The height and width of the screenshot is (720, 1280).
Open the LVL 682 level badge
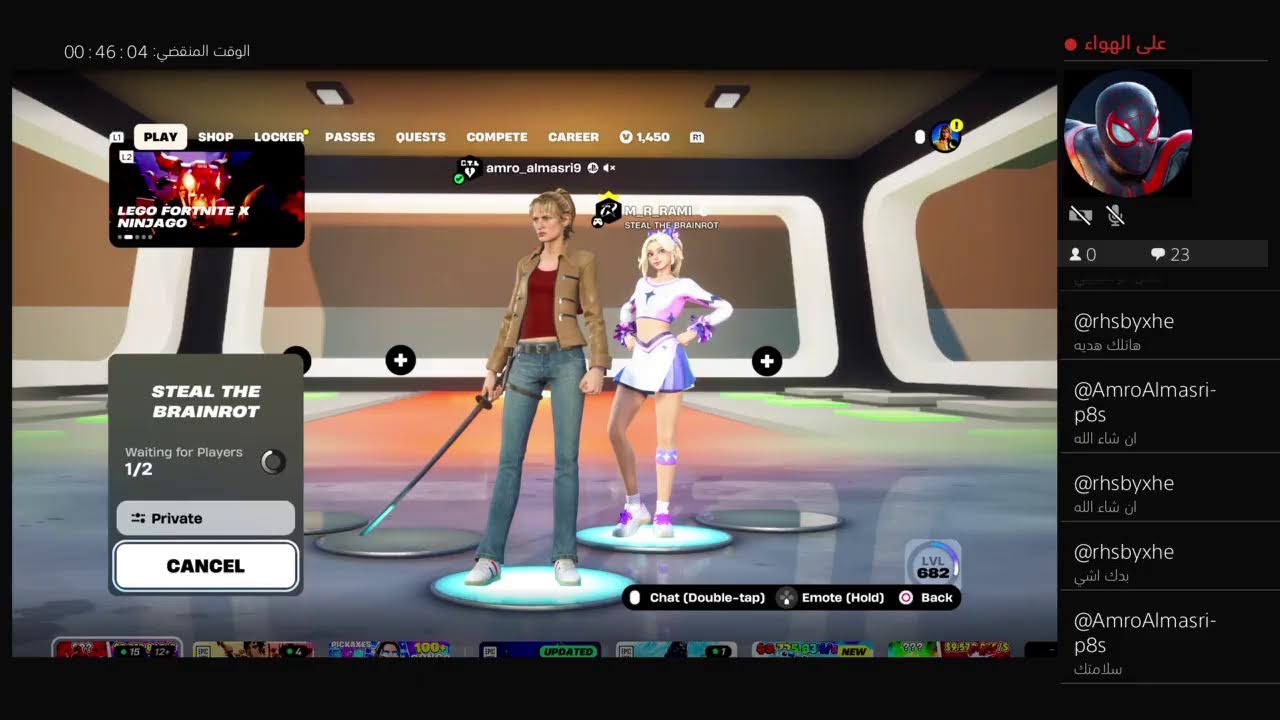[933, 563]
